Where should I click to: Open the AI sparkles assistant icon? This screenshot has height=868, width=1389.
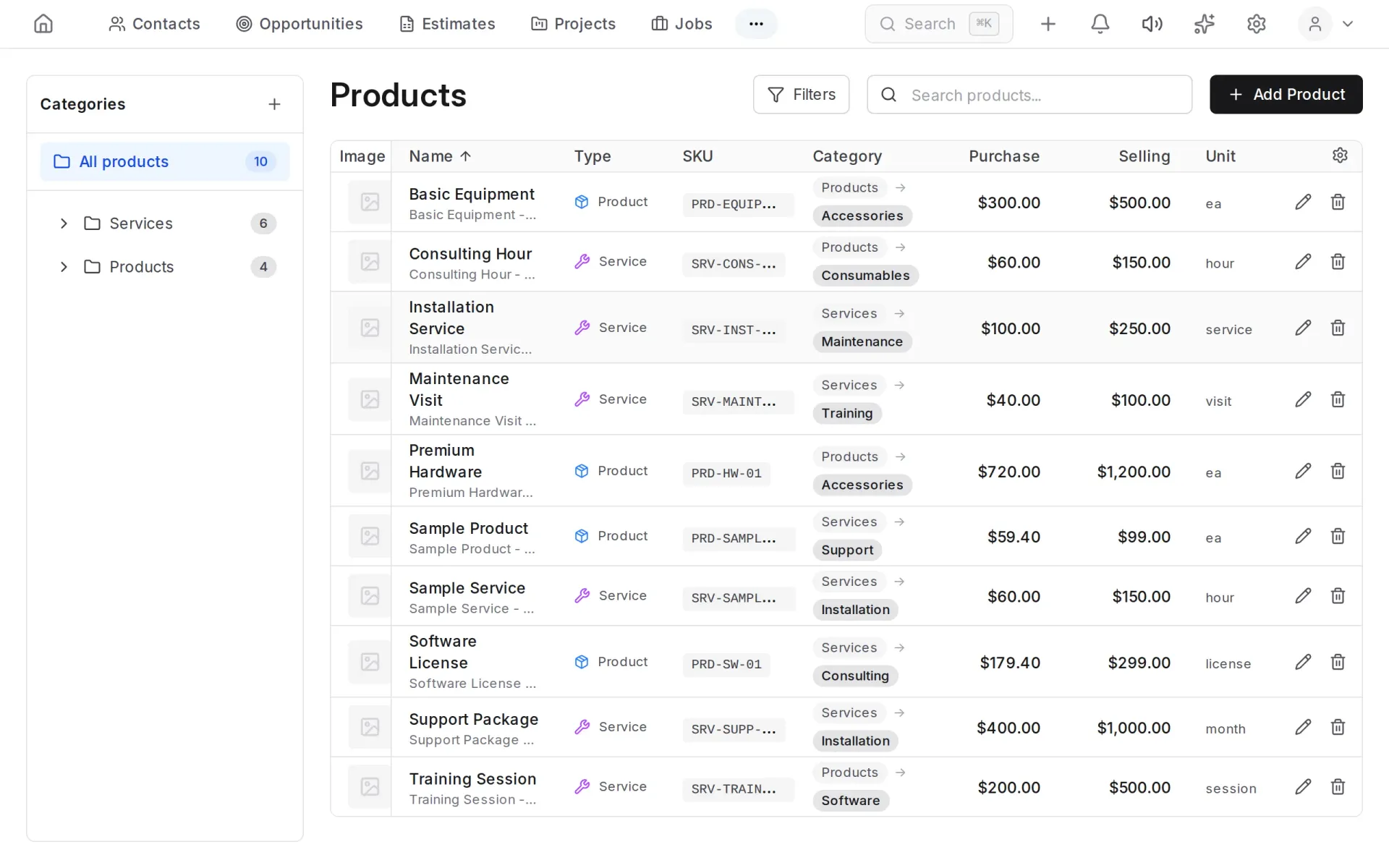coord(1204,24)
